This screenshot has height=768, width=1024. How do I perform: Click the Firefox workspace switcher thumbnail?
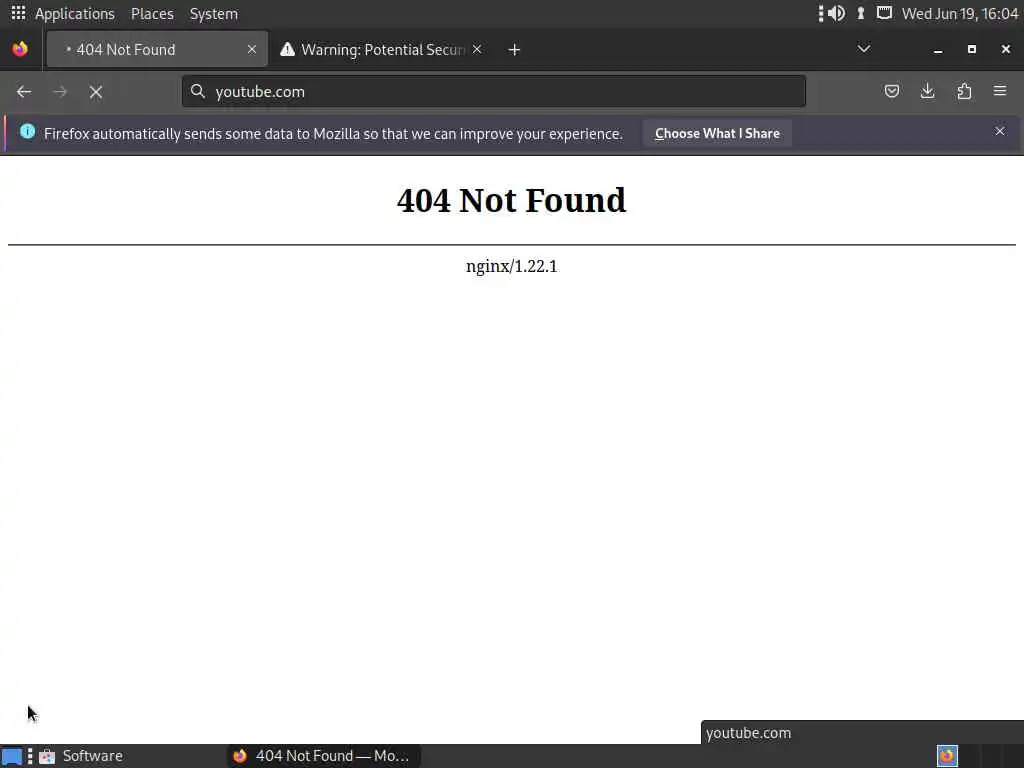click(947, 756)
